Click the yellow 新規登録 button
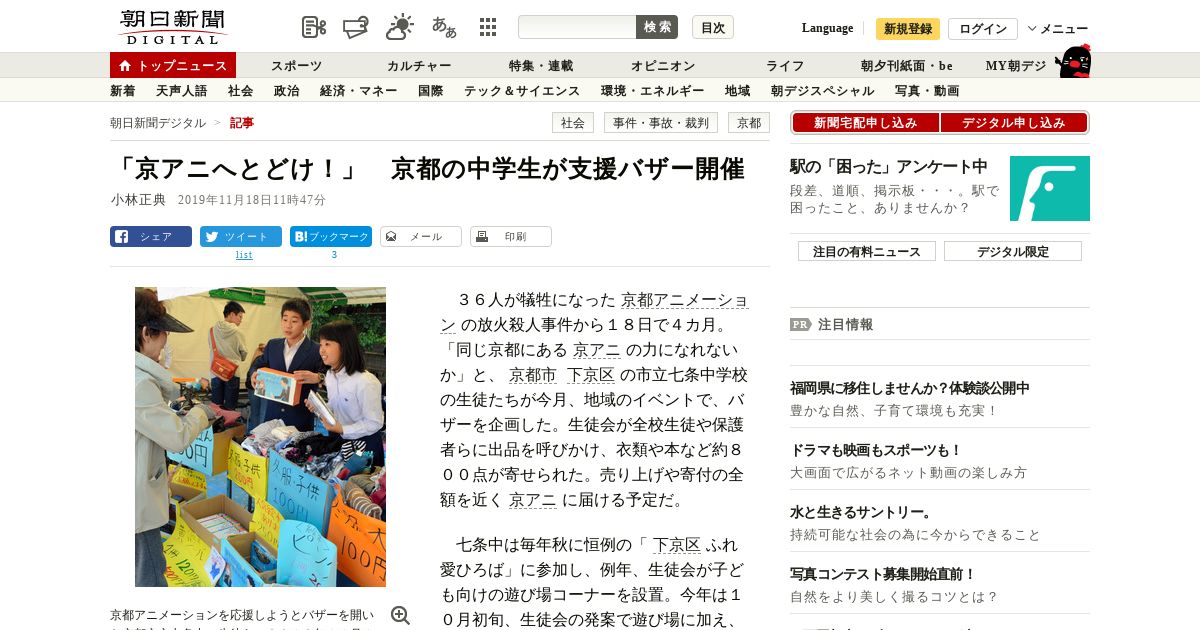1200x630 pixels. (908, 29)
